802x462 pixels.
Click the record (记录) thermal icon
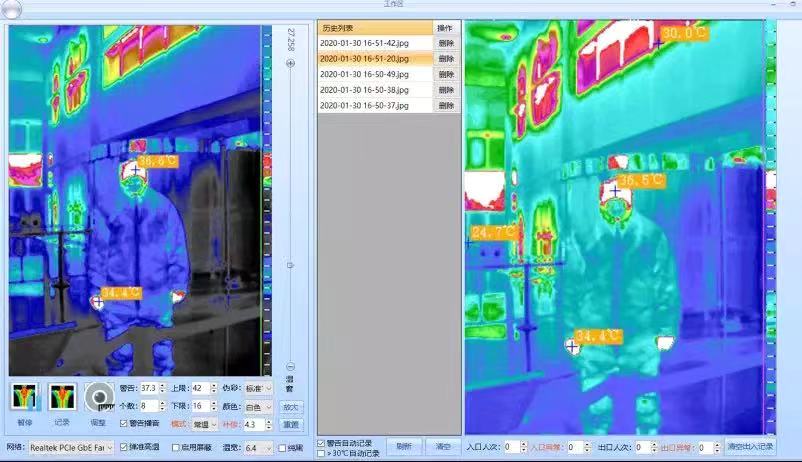point(62,397)
